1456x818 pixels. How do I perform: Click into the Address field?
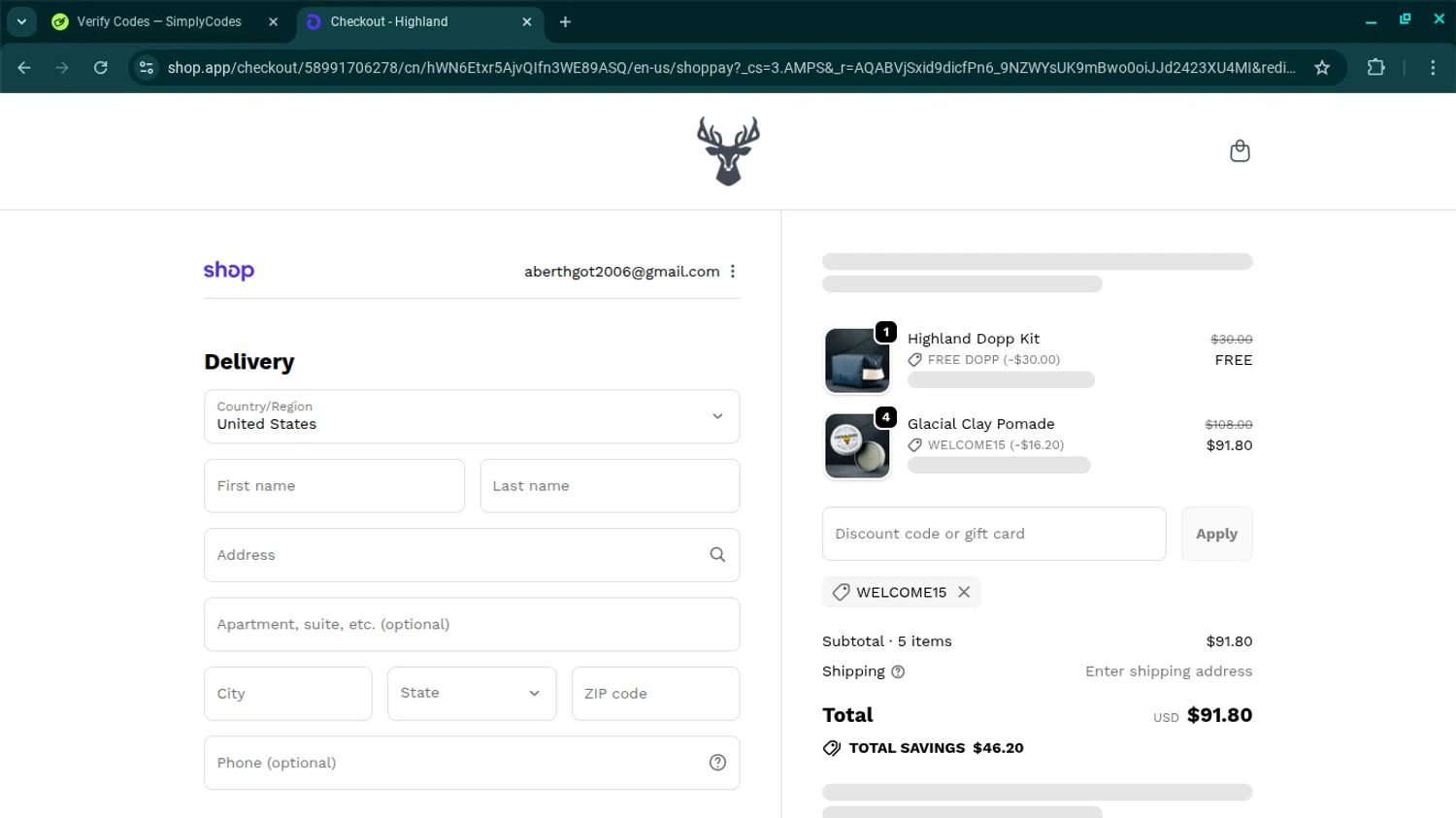472,555
